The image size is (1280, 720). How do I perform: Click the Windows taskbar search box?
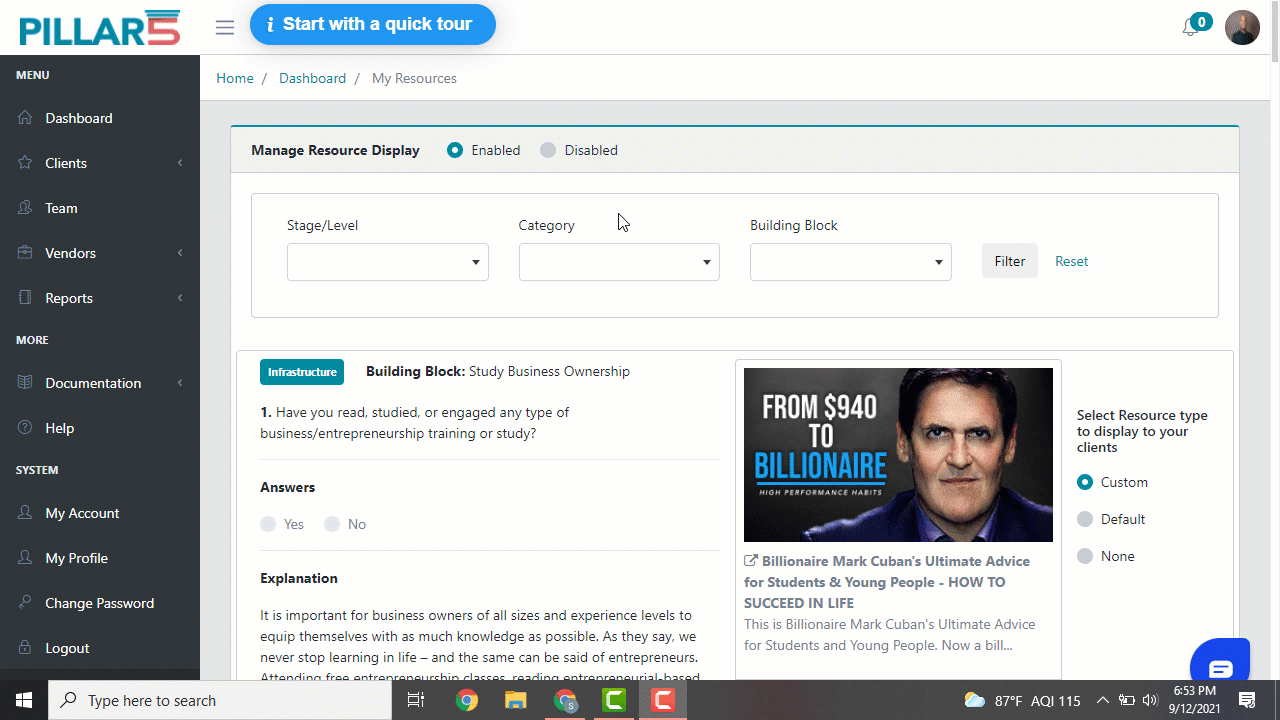point(220,700)
